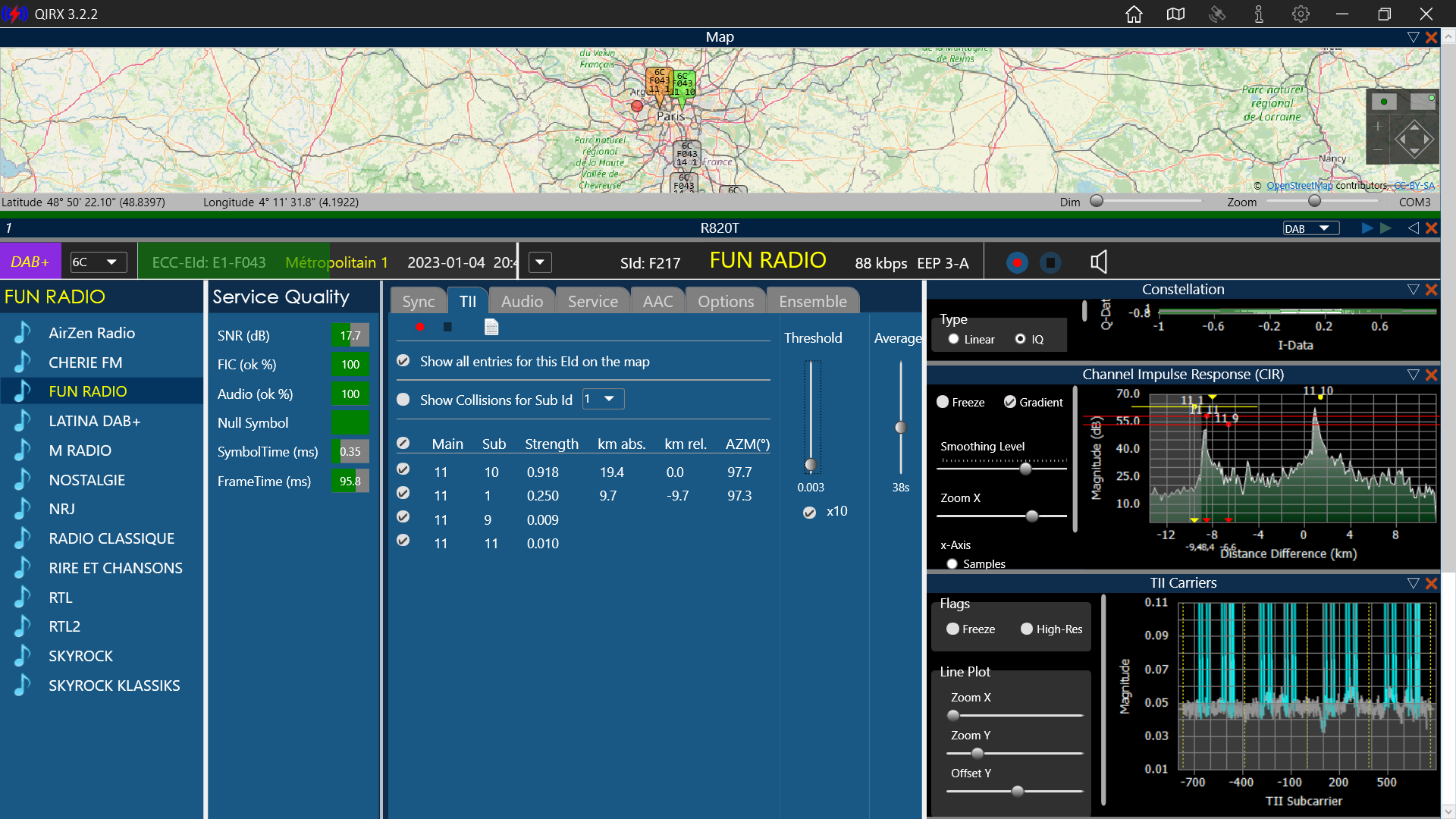Switch to the Options tab
The width and height of the screenshot is (1456, 819).
point(726,301)
